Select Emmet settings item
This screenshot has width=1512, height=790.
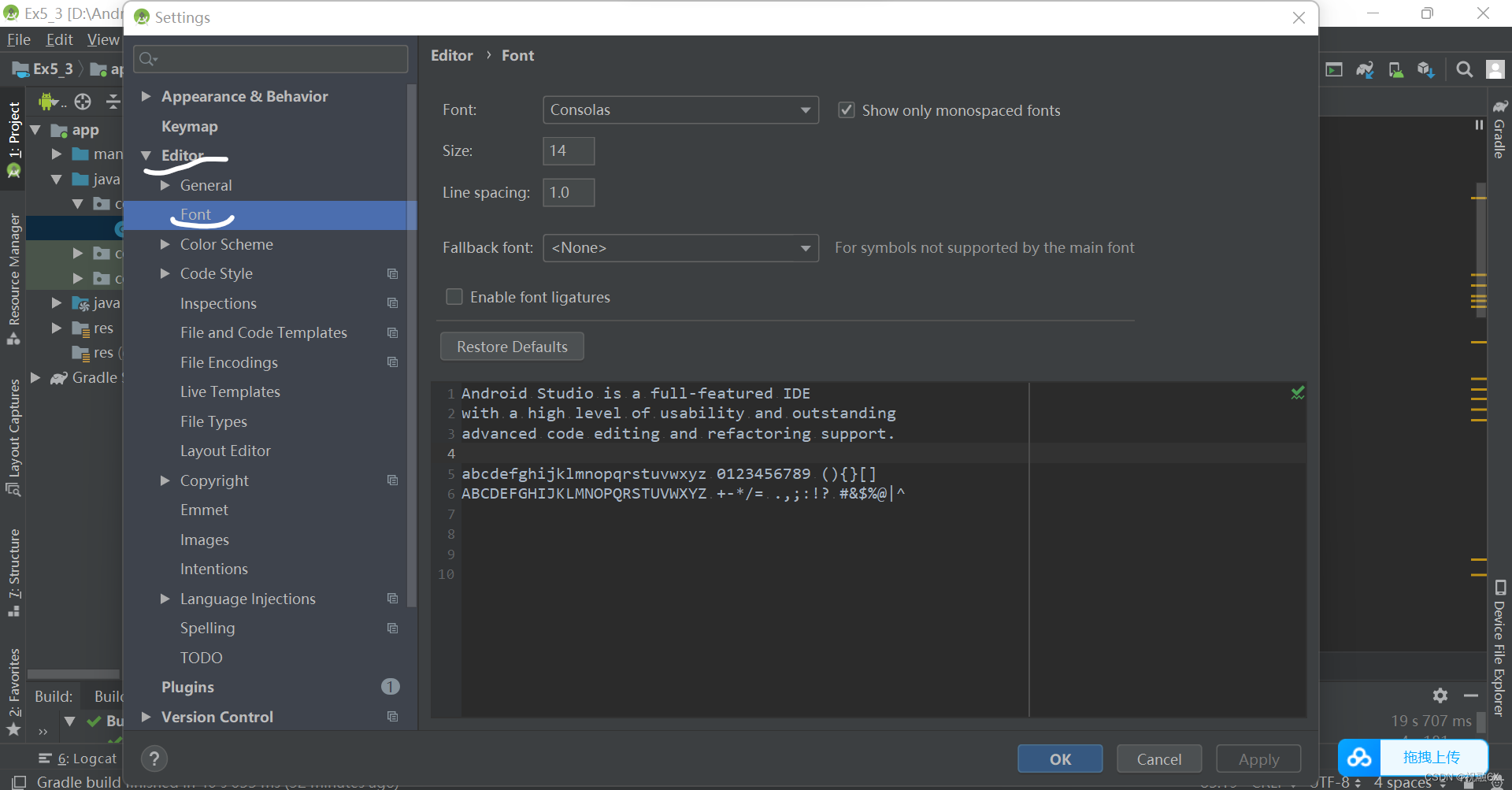(x=204, y=510)
